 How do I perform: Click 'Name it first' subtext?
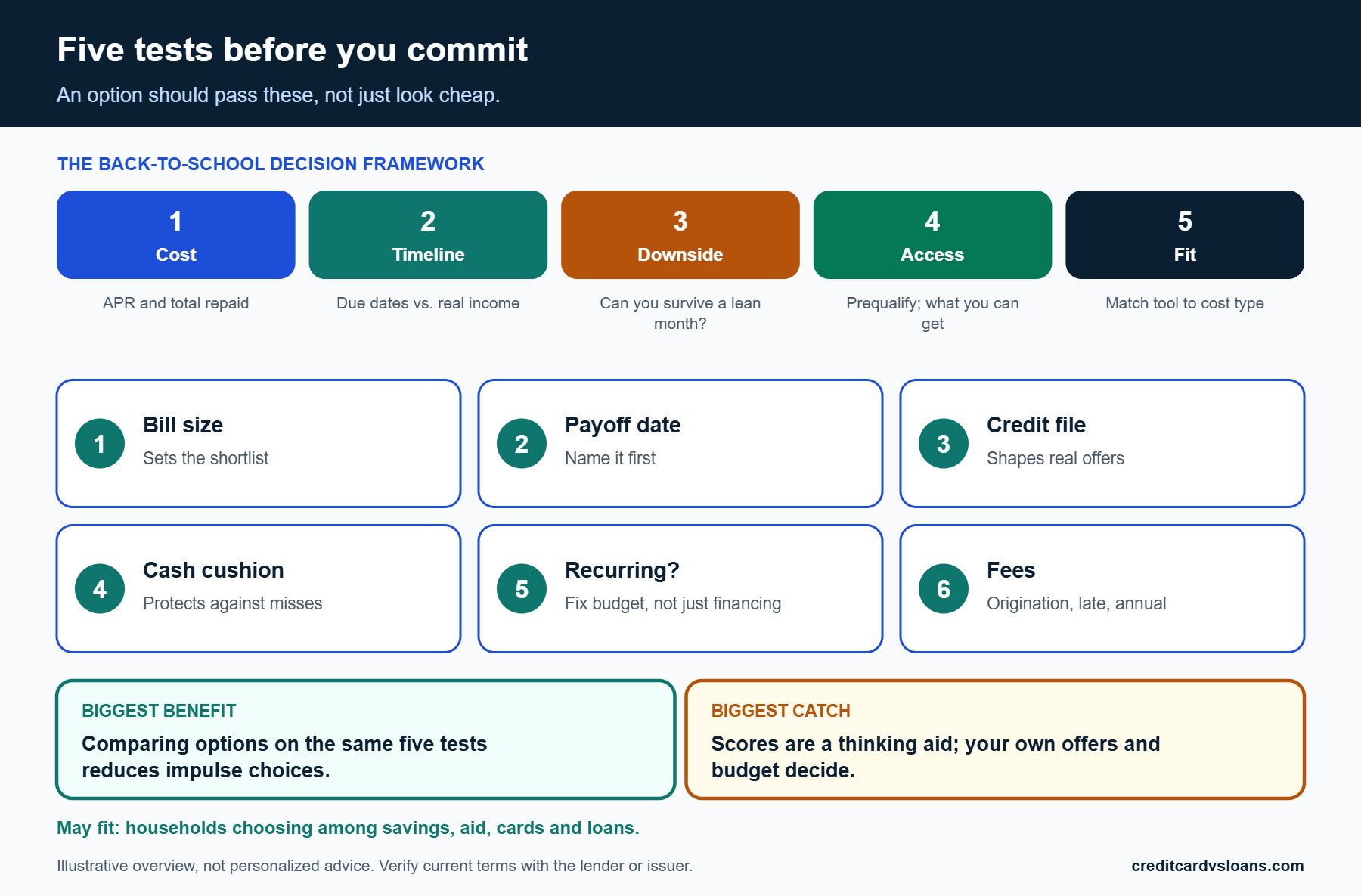click(610, 458)
